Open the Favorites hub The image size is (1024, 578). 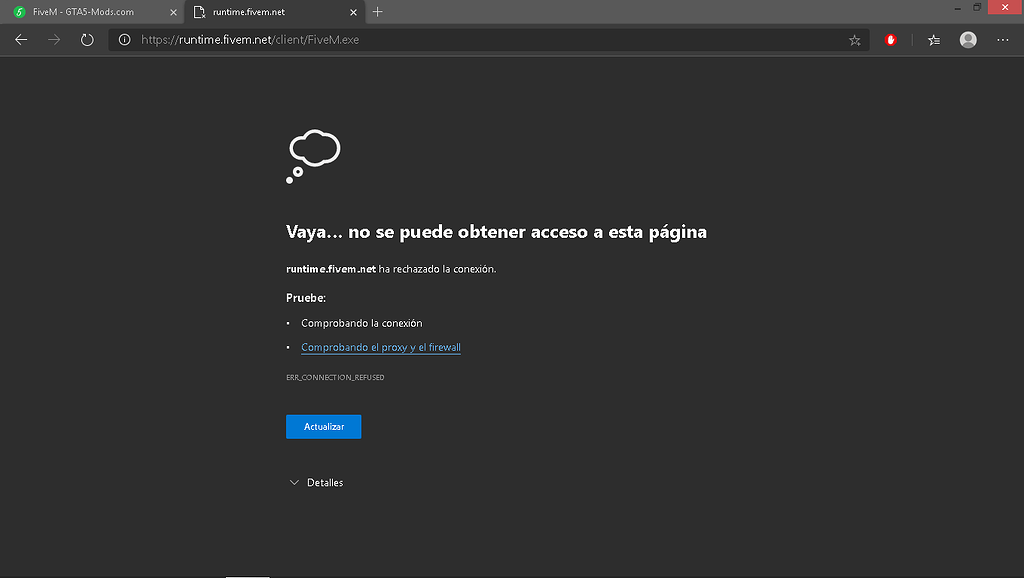click(x=935, y=40)
